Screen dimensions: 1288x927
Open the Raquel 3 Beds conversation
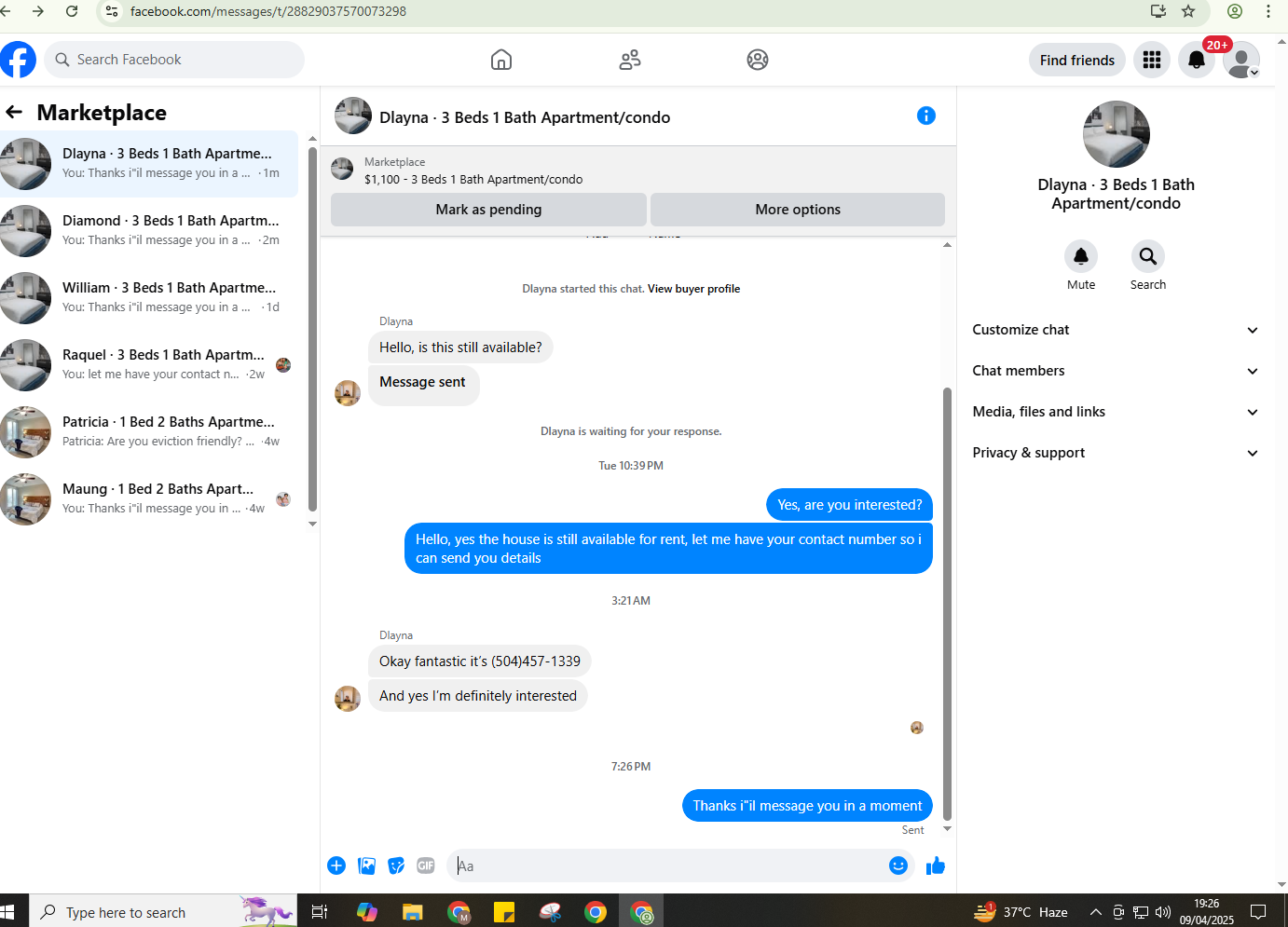(149, 365)
